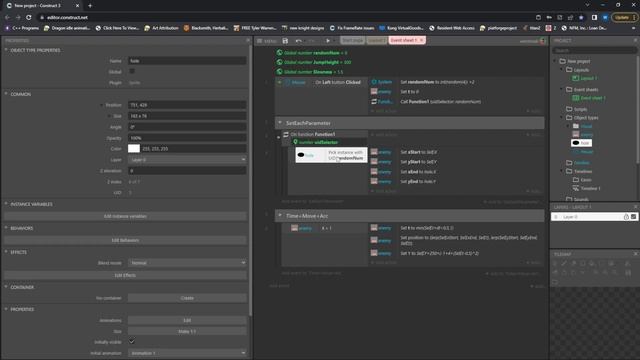Screen dimensions: 640x360
Task: Save the project with the floppy disk icon
Action: [285, 41]
